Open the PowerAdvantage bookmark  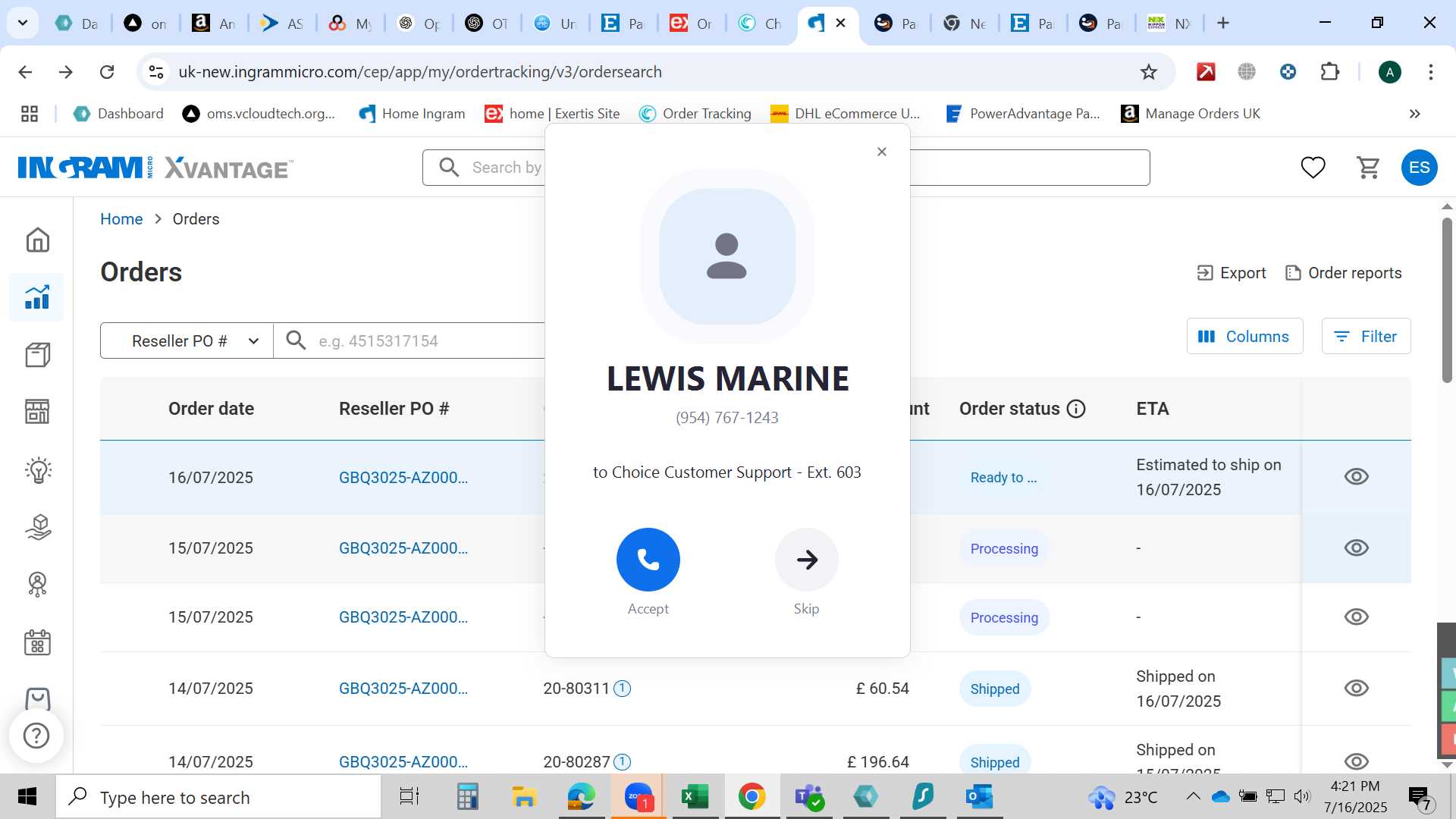(1022, 114)
